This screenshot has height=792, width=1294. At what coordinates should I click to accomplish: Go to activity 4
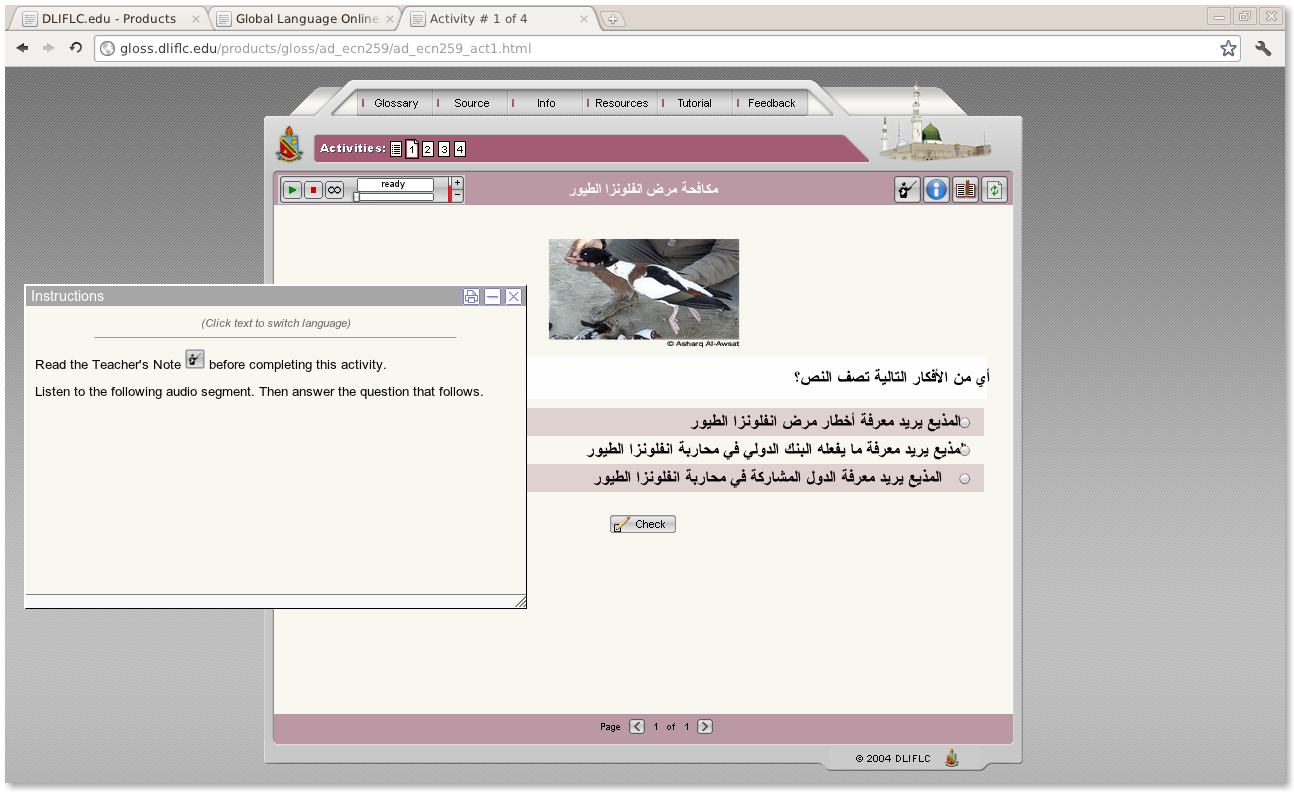(460, 149)
